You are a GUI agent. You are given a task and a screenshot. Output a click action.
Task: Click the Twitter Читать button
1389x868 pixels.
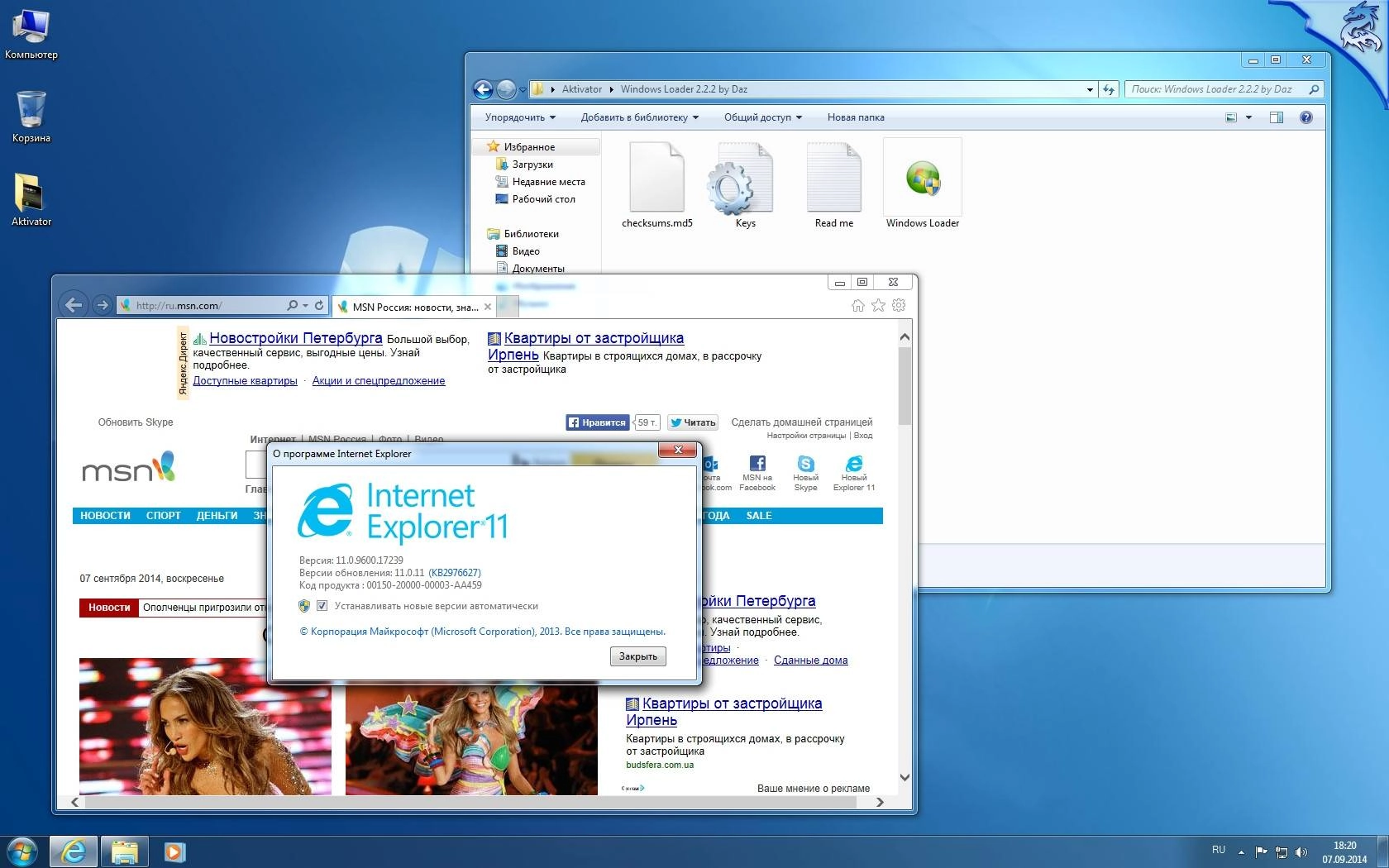(693, 422)
